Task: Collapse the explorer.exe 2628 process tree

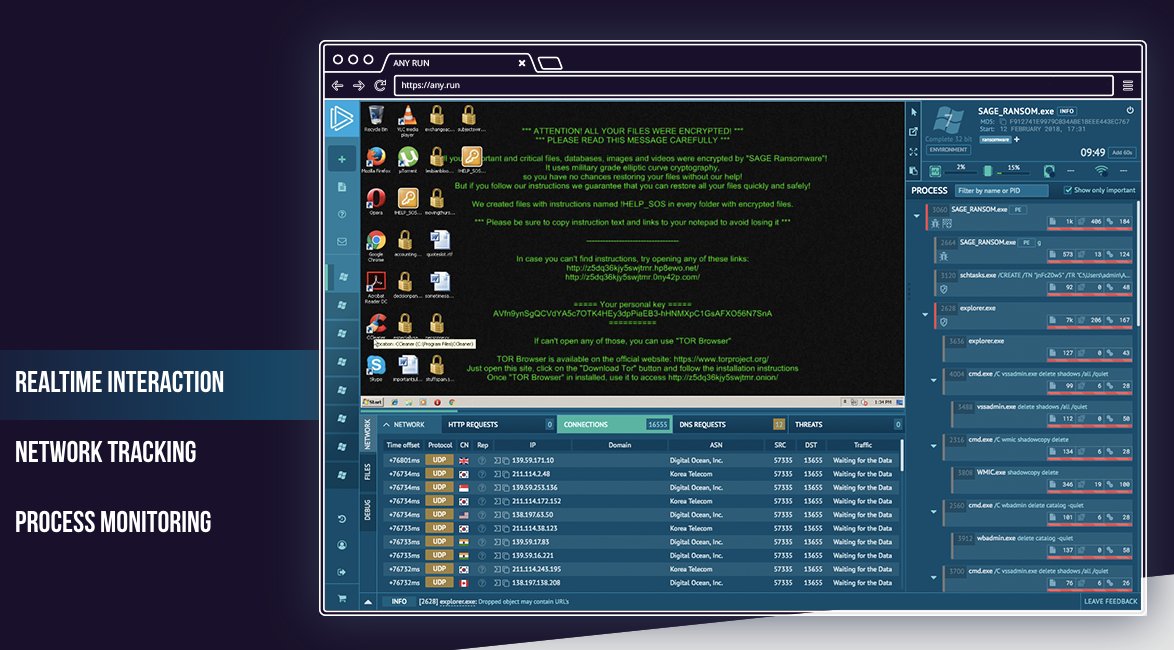Action: click(x=925, y=315)
